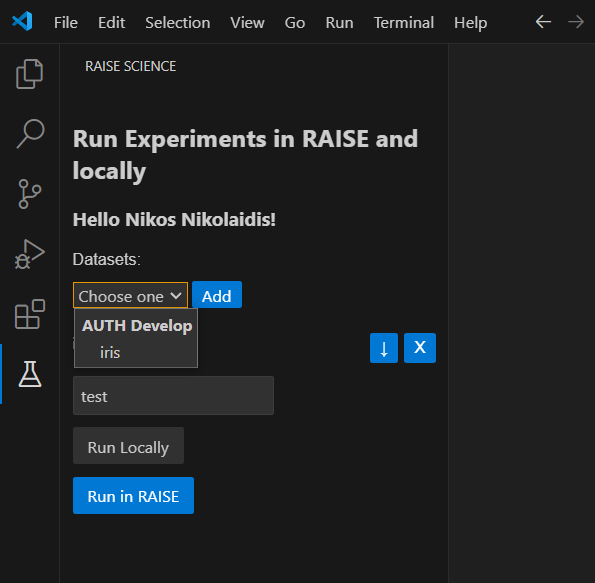Click the Run Locally button
Screen dimensions: 595x583
coord(128,446)
